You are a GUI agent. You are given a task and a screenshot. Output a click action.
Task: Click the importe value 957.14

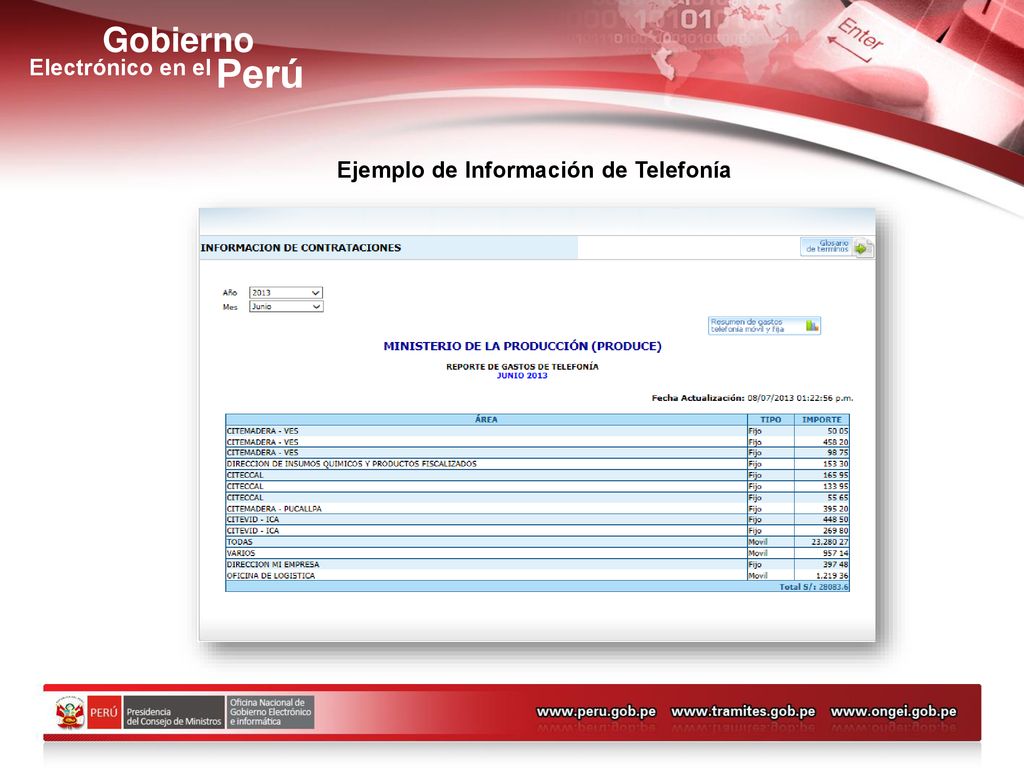[835, 552]
